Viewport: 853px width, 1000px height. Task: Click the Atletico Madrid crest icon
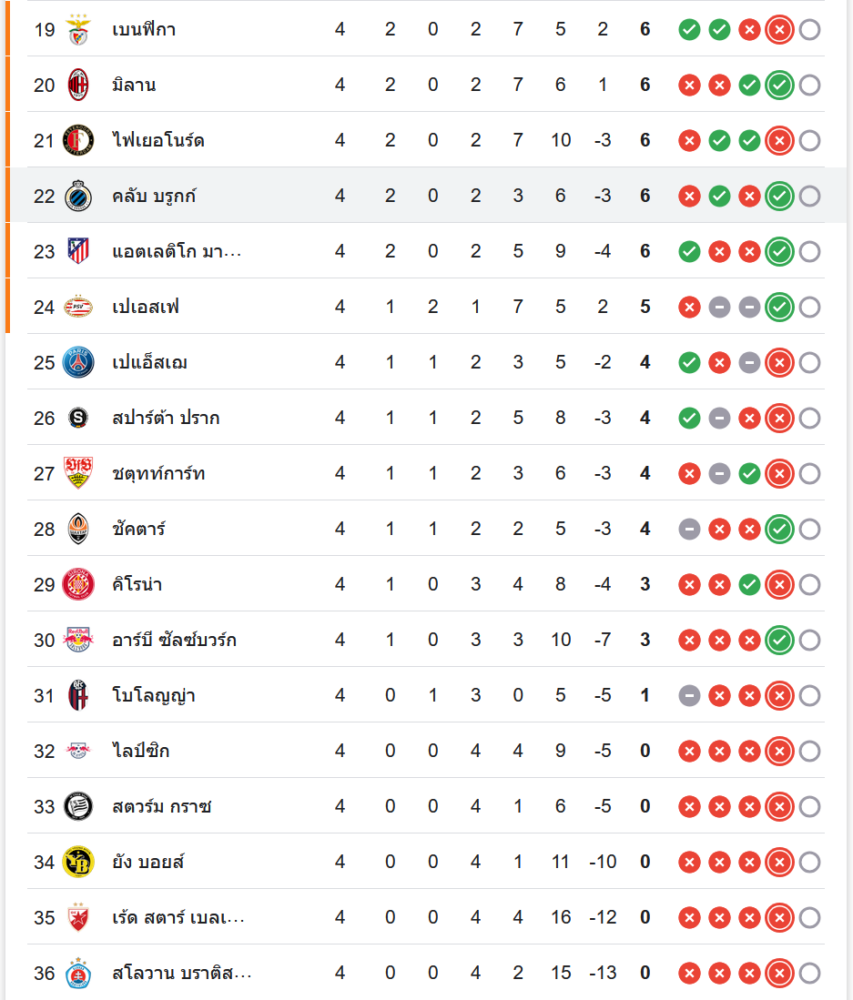[x=78, y=251]
